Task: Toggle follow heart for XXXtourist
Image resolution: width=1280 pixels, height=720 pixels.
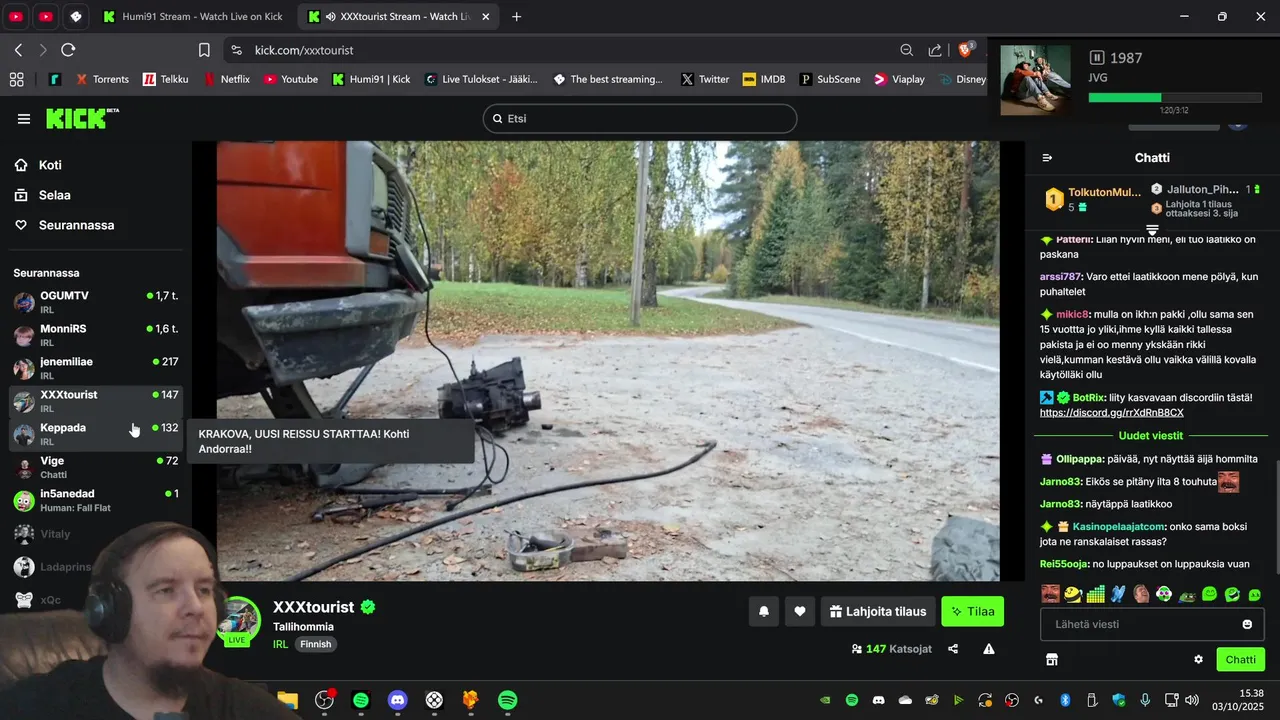Action: tap(800, 611)
